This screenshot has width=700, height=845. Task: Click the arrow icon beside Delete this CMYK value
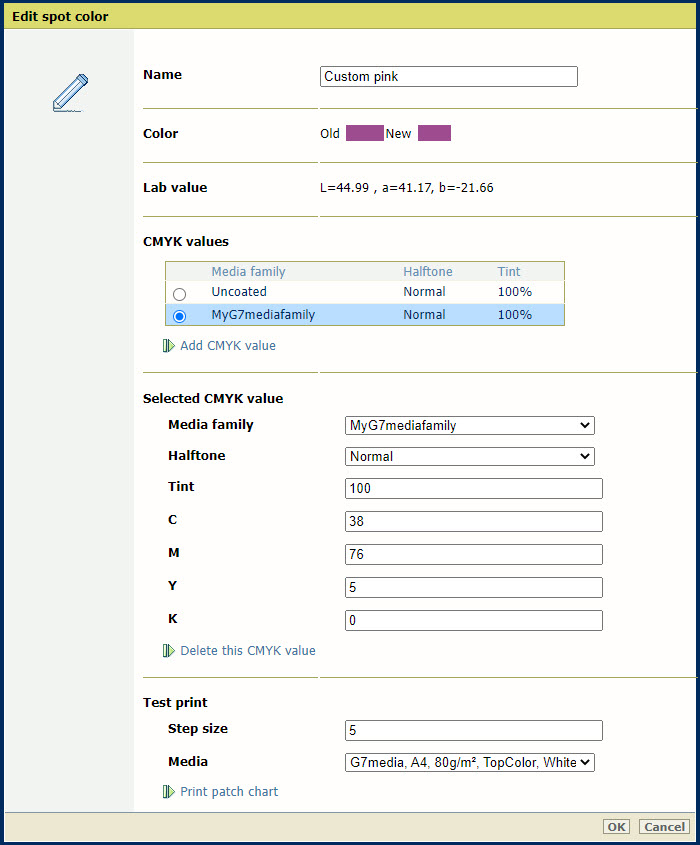click(x=168, y=651)
